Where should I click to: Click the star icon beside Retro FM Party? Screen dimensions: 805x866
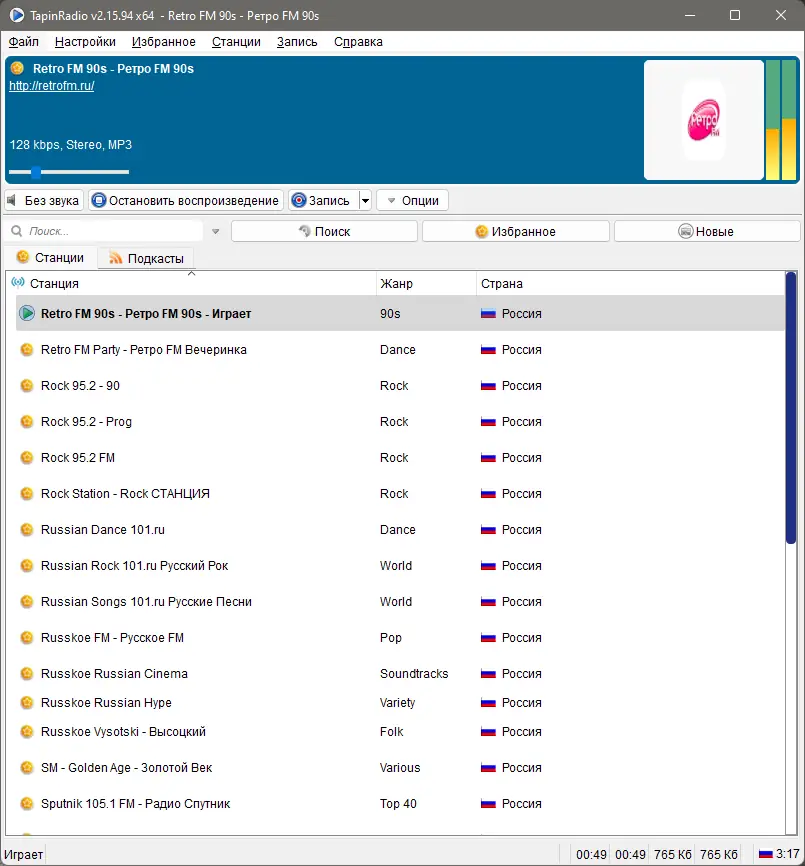point(26,350)
